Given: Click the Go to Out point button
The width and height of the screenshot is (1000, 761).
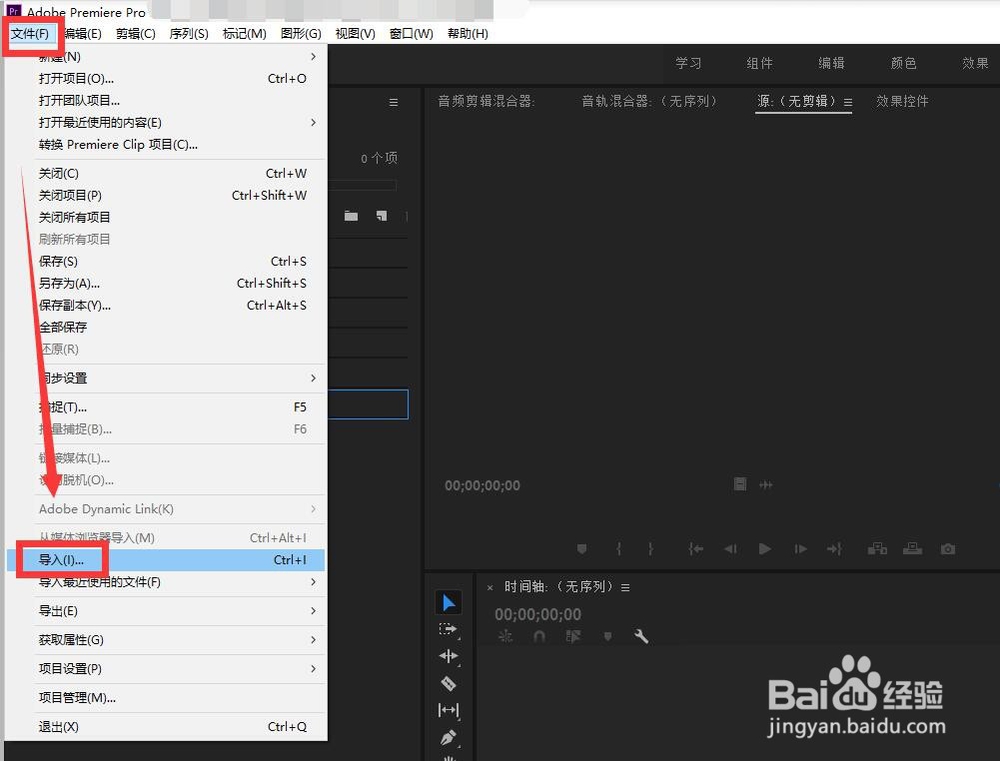Looking at the screenshot, I should (834, 549).
